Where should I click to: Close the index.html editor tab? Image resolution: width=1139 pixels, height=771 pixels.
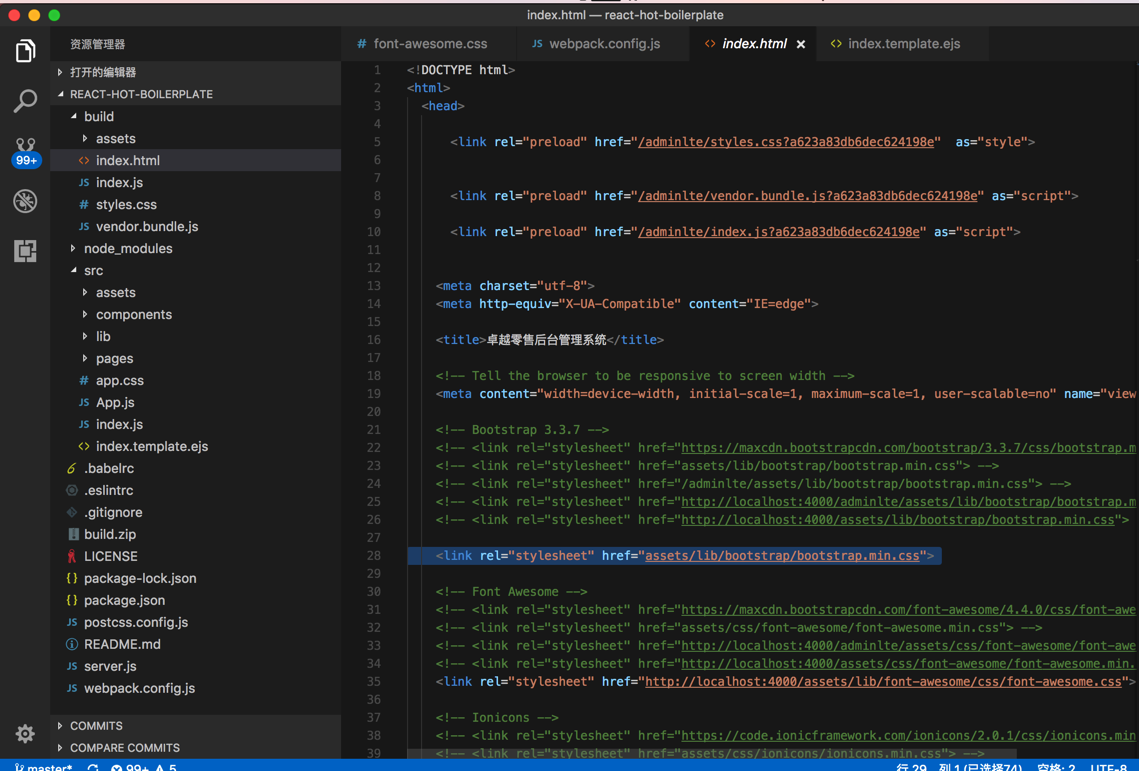pos(801,44)
